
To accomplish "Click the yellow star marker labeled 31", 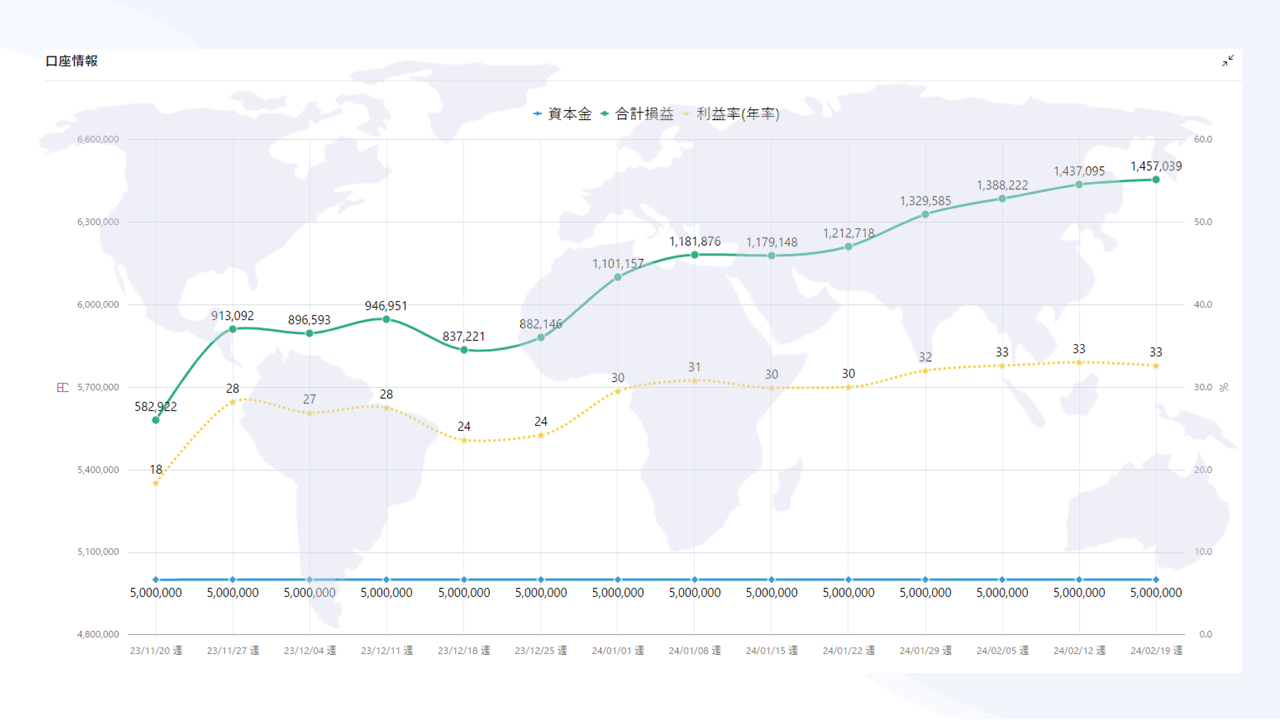I will point(695,380).
